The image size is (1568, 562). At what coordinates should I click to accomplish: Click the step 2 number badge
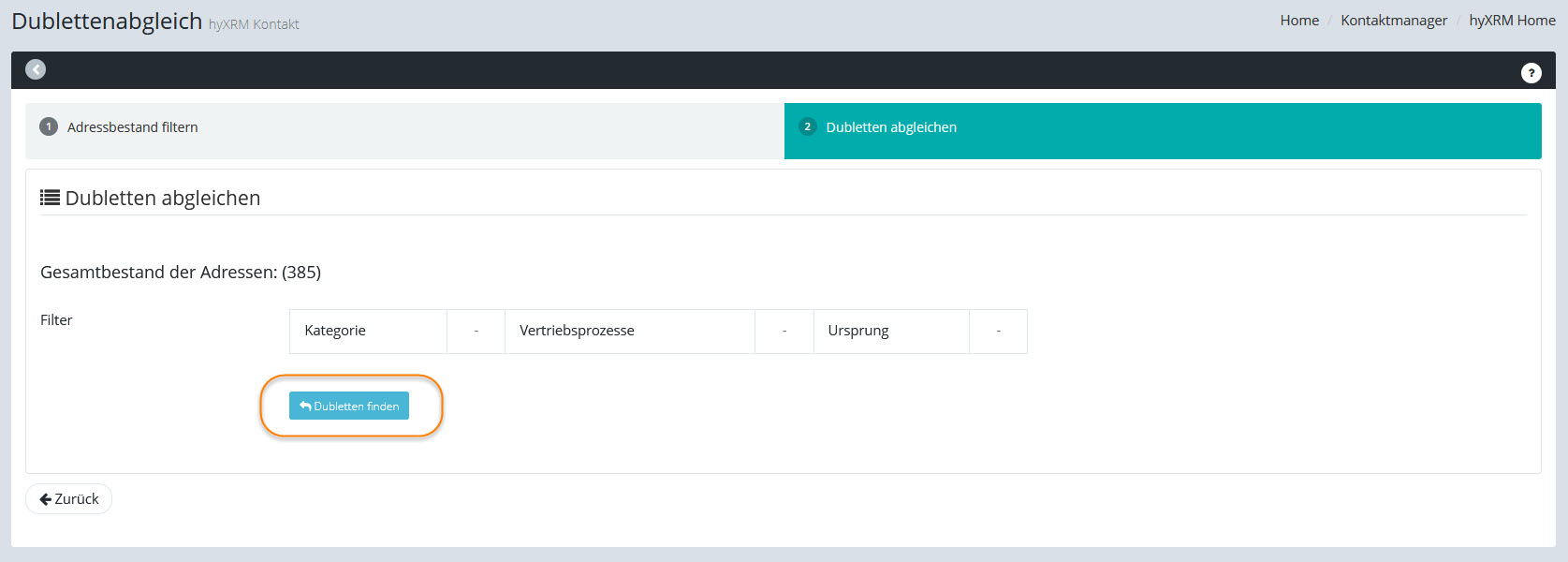click(807, 126)
